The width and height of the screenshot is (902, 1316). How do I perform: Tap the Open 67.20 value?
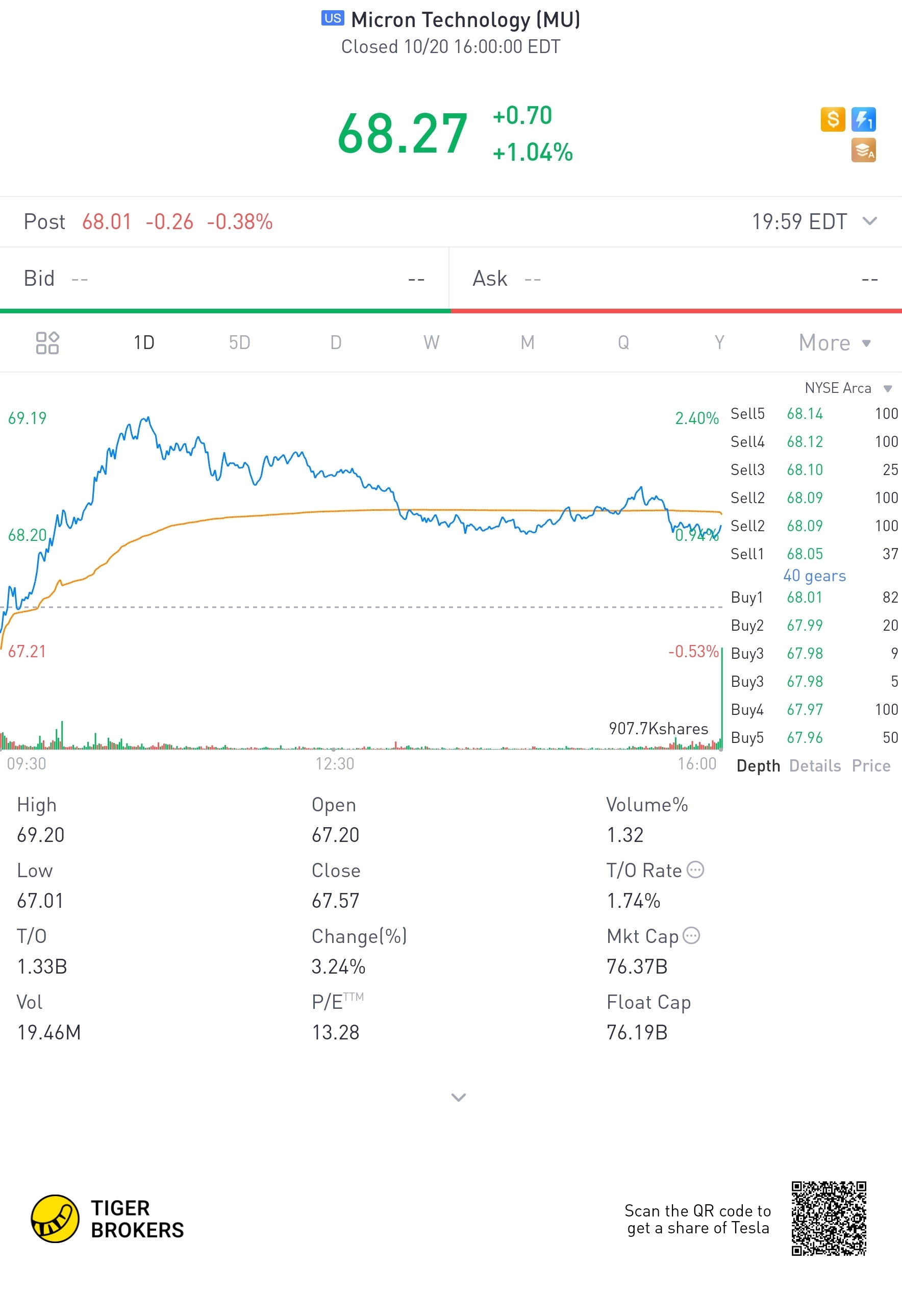(335, 835)
